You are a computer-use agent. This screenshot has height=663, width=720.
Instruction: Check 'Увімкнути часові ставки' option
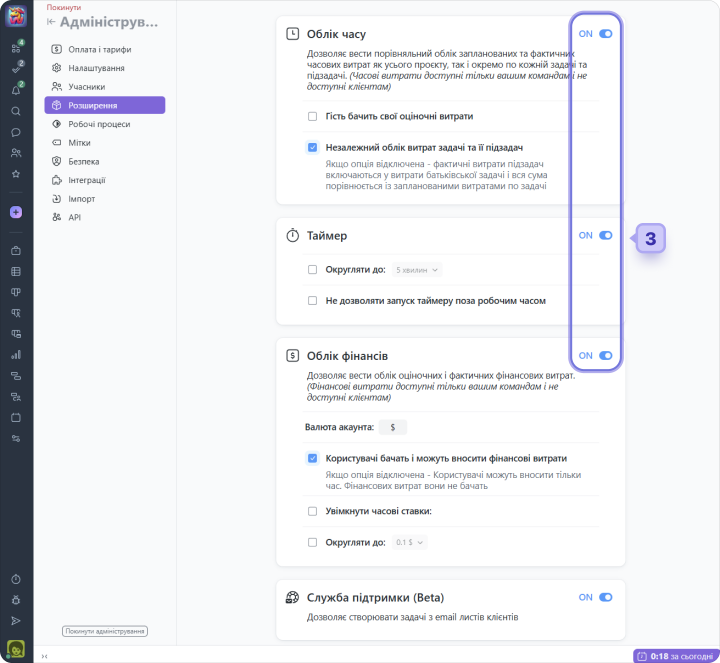coord(313,511)
